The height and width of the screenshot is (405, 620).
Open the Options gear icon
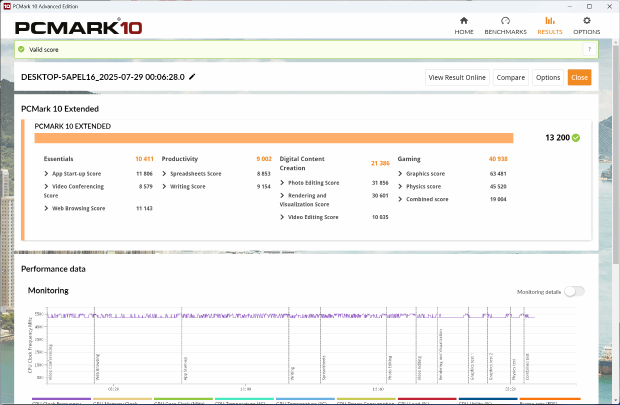tap(587, 21)
